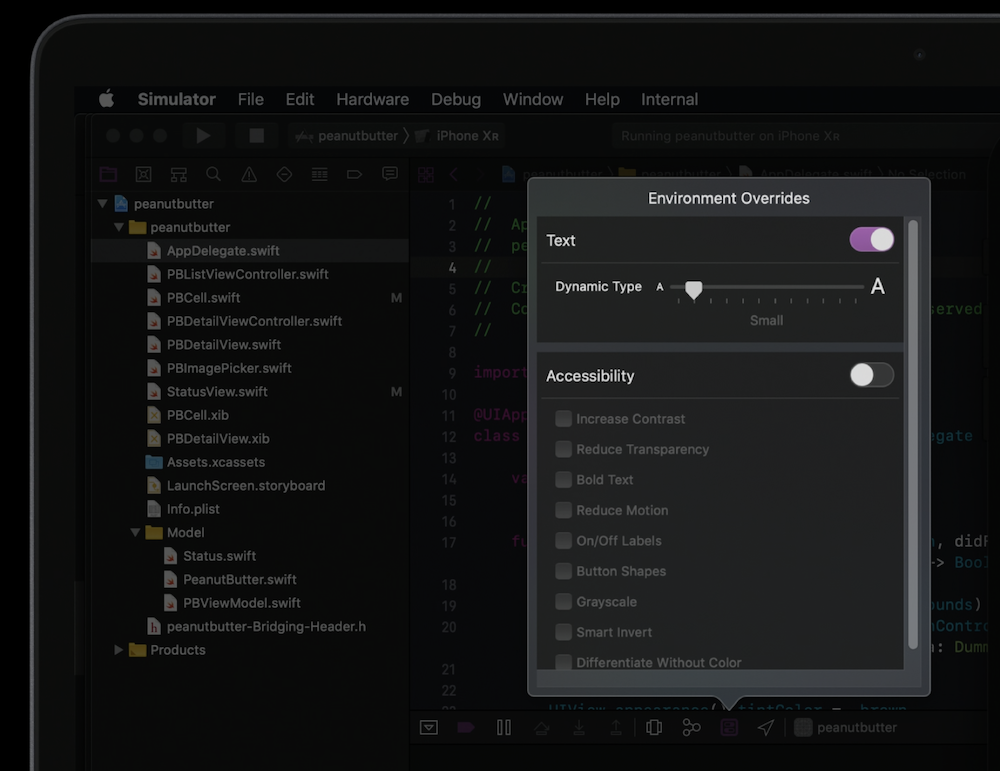The image size is (1000, 771).
Task: Open the Source Control navigator
Action: 143,174
